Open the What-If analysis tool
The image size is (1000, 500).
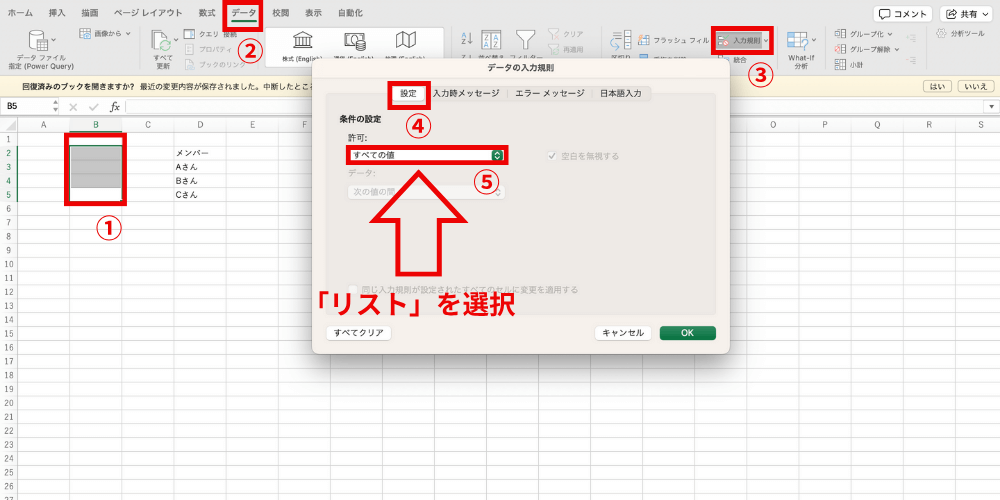click(800, 41)
